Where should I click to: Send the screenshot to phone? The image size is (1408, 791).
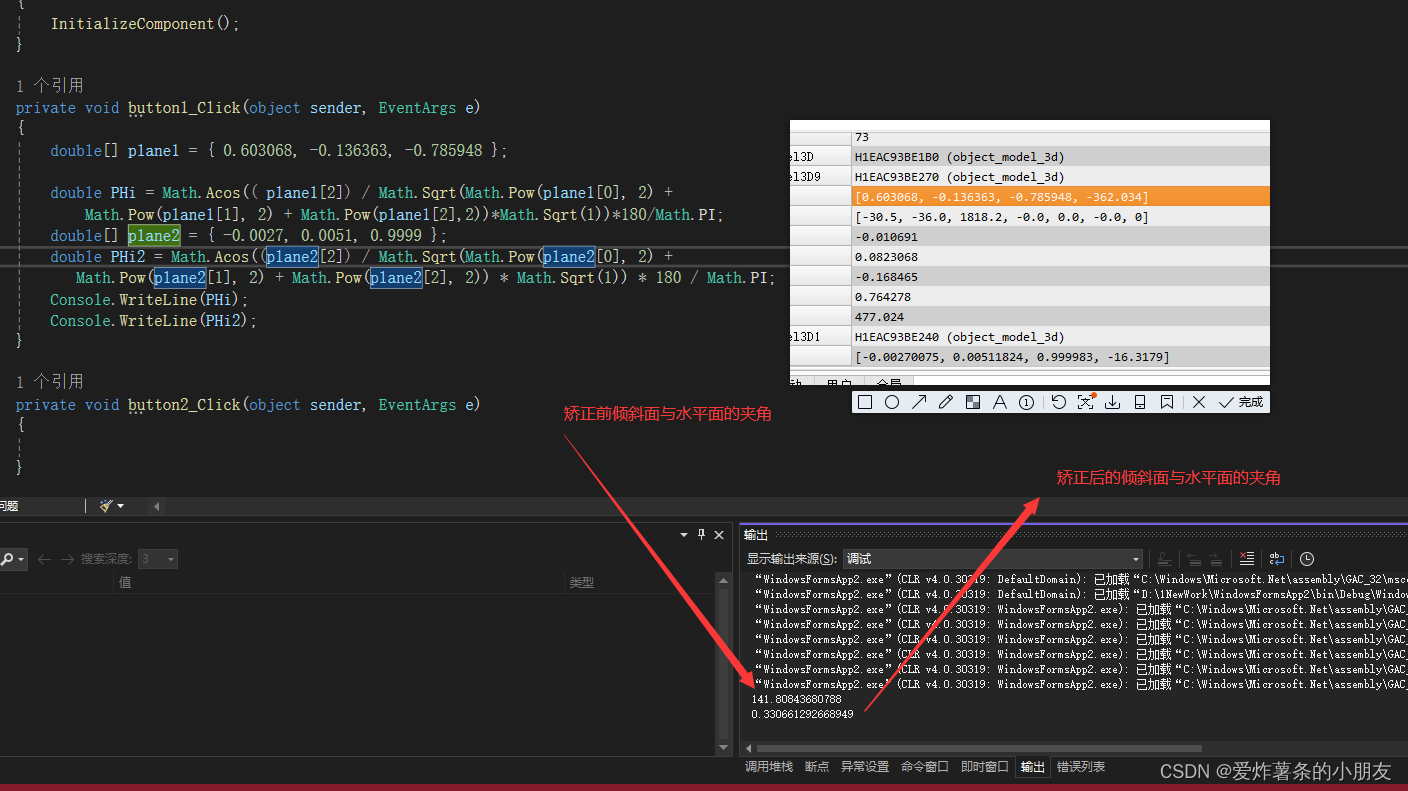(1139, 402)
